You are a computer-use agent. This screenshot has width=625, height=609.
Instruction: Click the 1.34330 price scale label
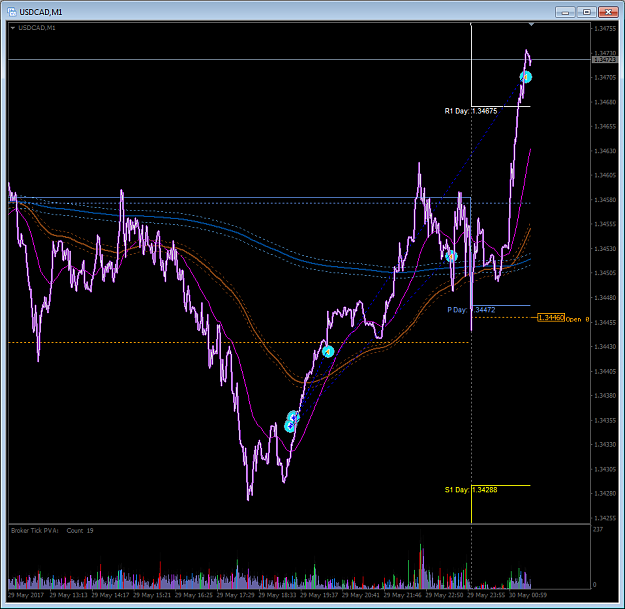pyautogui.click(x=605, y=444)
